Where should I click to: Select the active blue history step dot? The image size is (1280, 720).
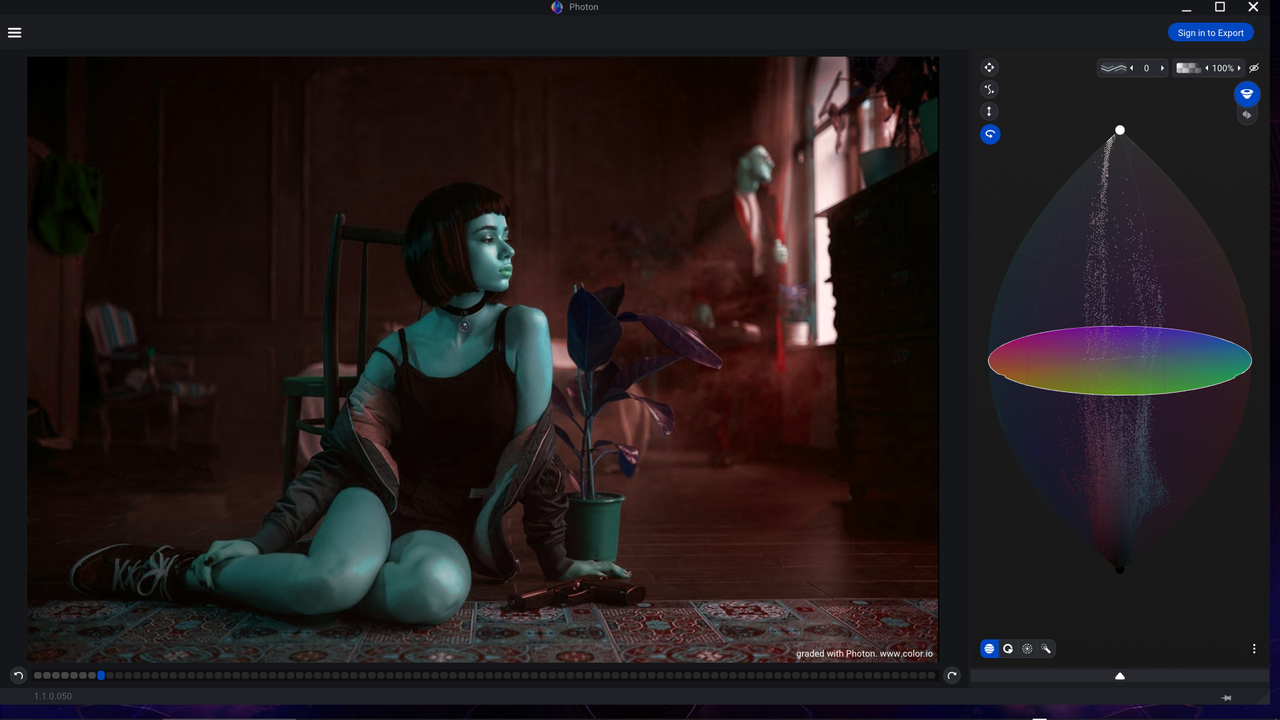[101, 676]
